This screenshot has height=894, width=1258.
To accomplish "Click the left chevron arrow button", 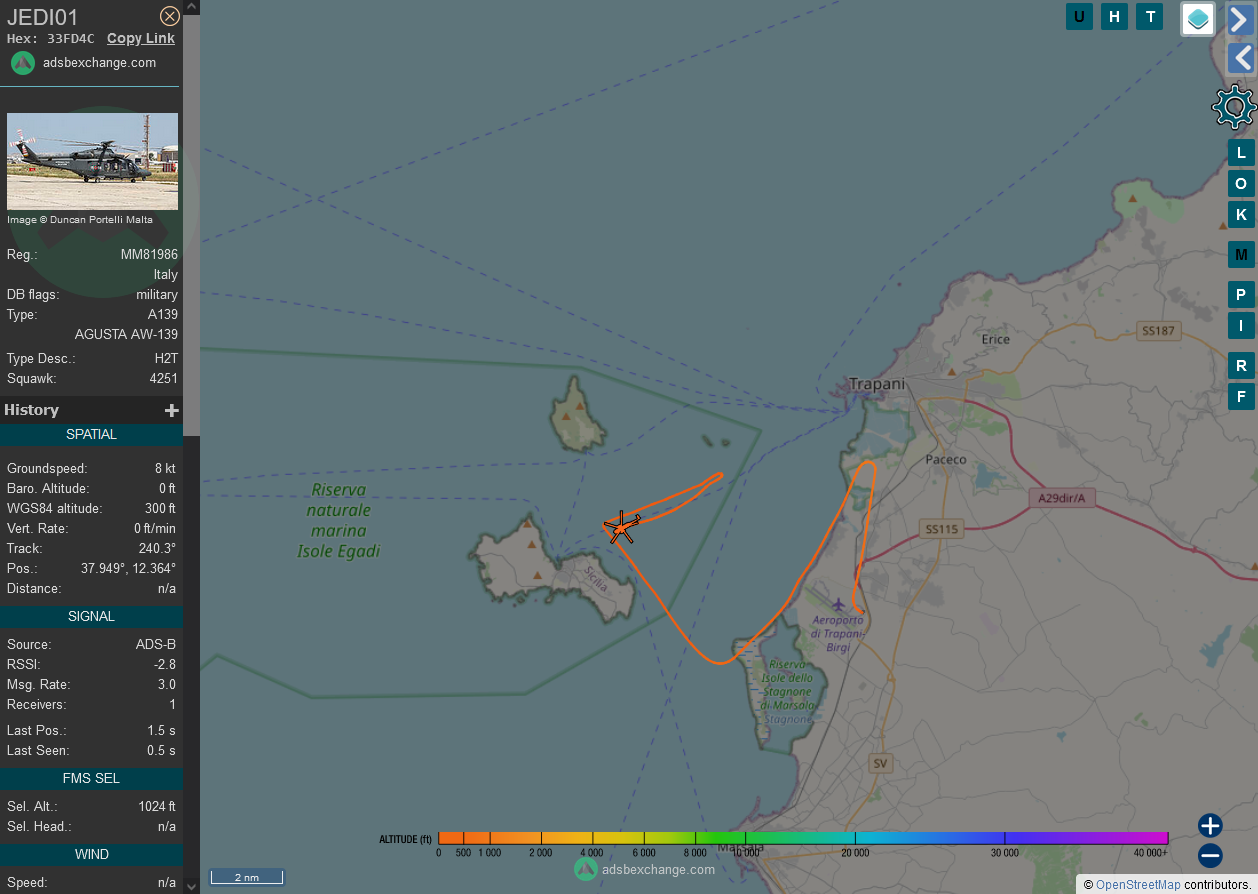I will point(1241,58).
